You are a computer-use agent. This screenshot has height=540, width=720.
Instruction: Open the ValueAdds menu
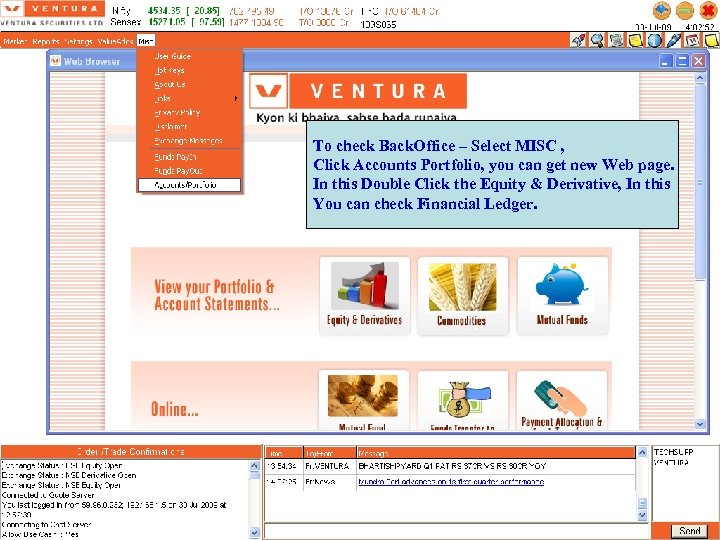[115, 41]
